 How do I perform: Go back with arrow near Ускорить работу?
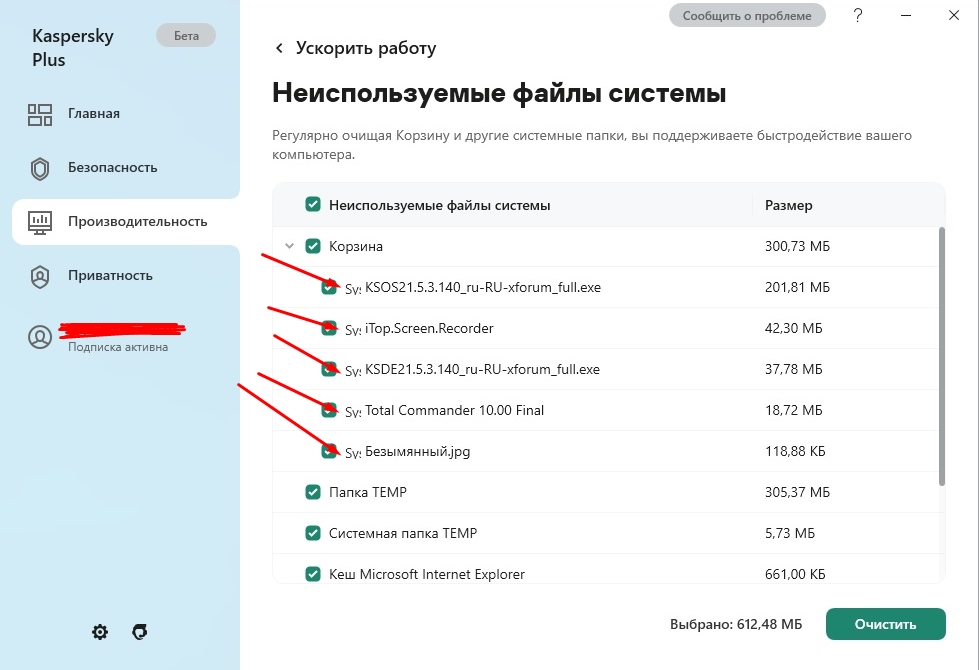tap(280, 48)
